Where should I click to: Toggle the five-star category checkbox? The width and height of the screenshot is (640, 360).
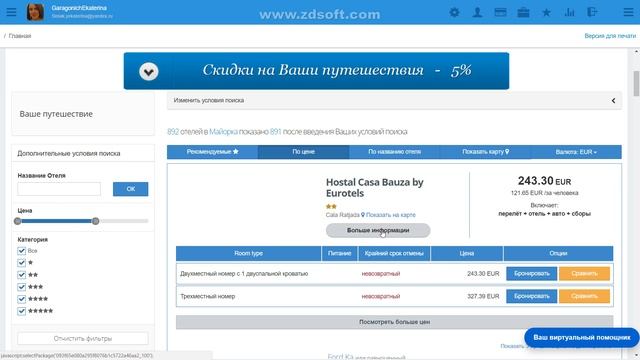point(22,311)
